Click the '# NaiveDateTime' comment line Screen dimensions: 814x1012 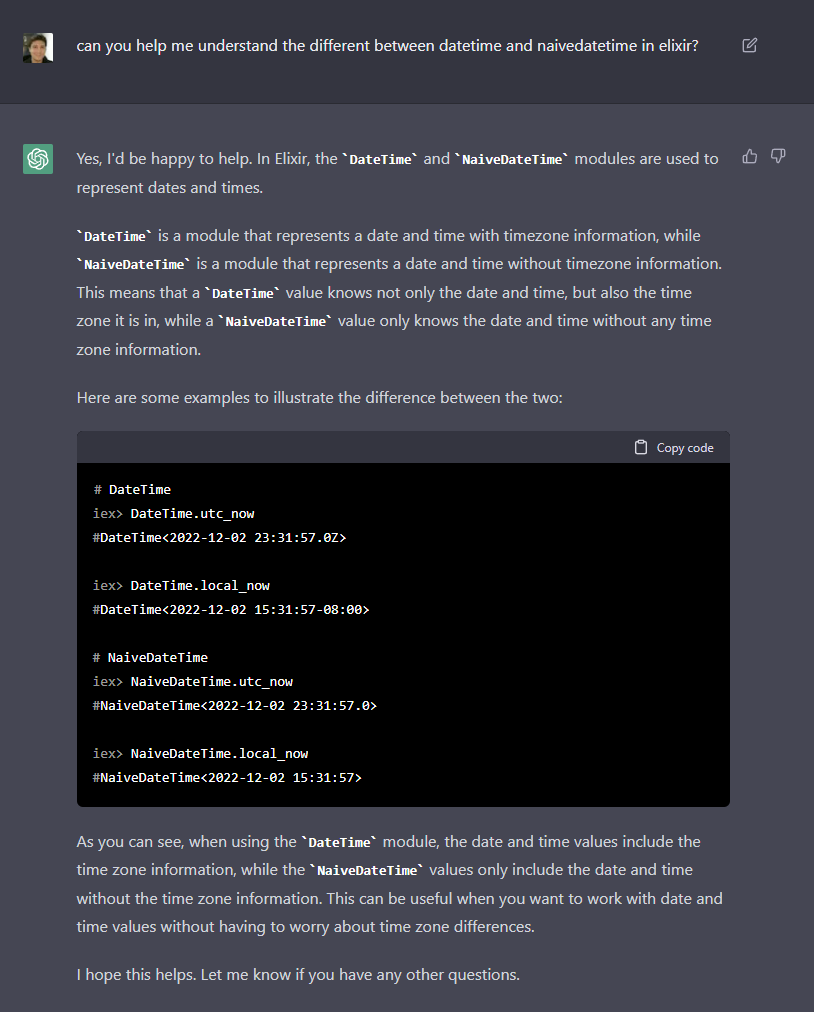pos(150,658)
